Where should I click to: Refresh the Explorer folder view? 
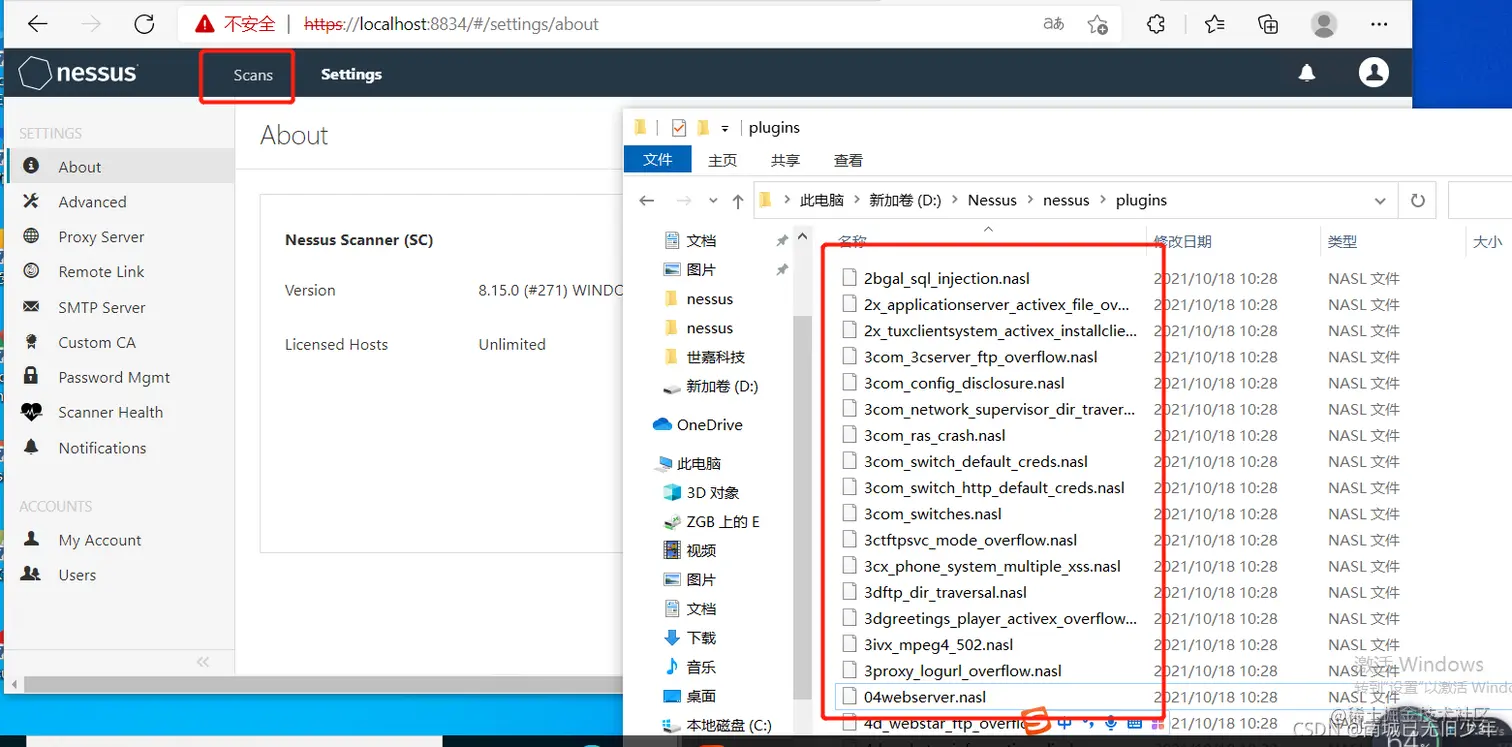1417,201
